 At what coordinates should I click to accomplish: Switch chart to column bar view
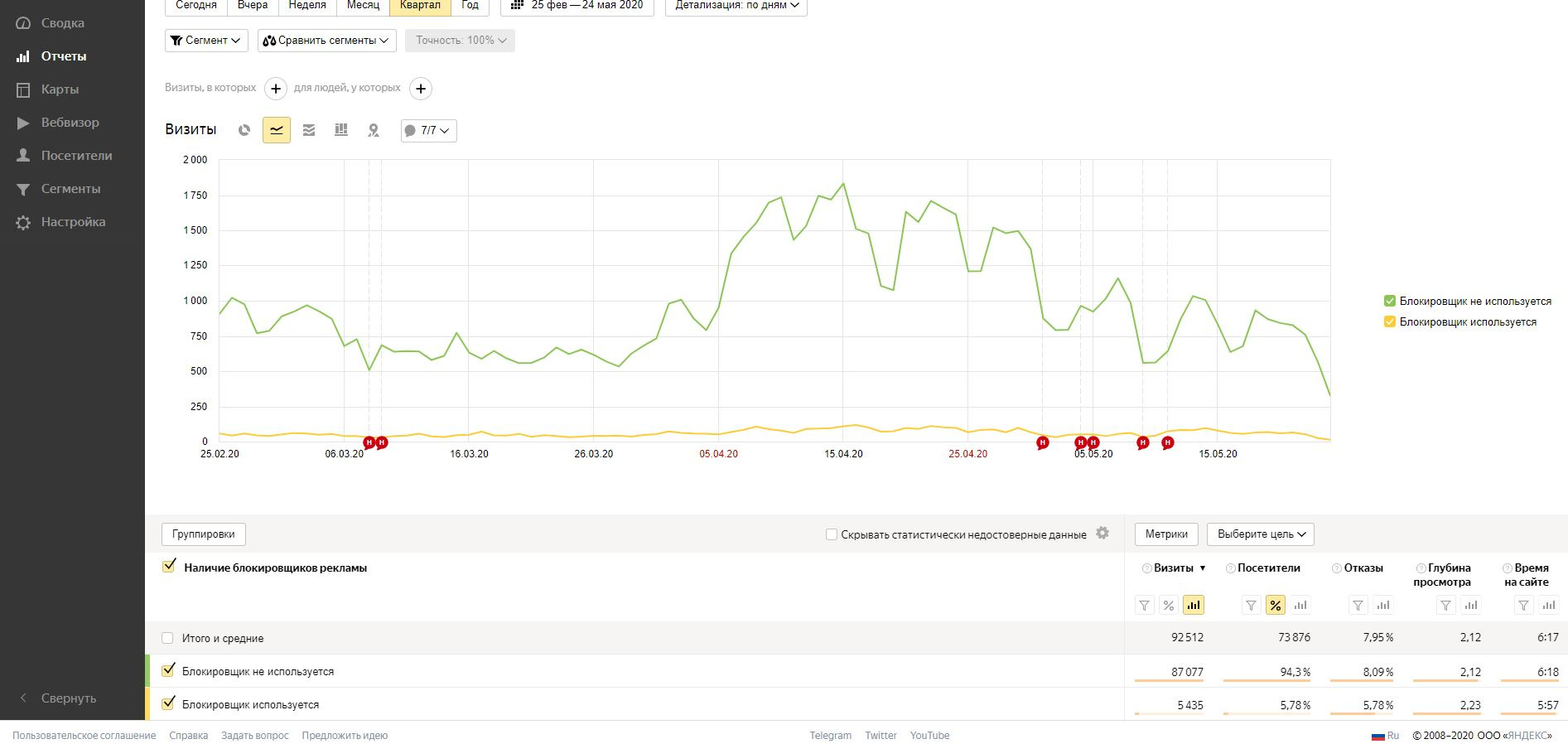pyautogui.click(x=341, y=130)
